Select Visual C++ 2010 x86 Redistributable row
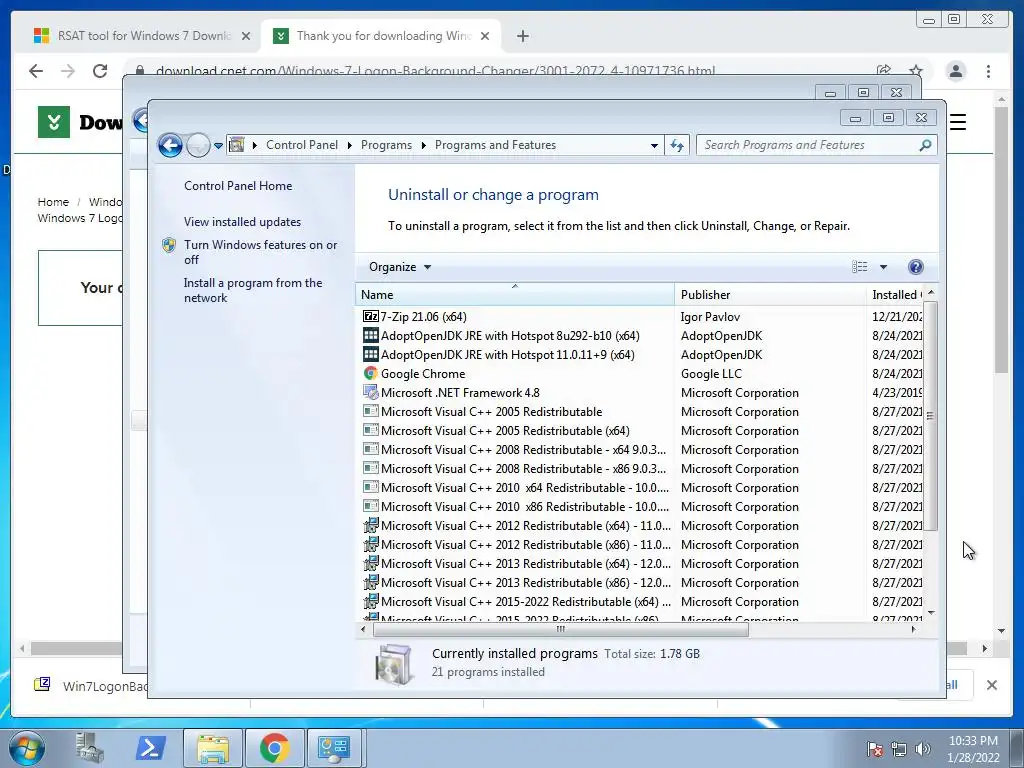The width and height of the screenshot is (1024, 768). [x=641, y=506]
